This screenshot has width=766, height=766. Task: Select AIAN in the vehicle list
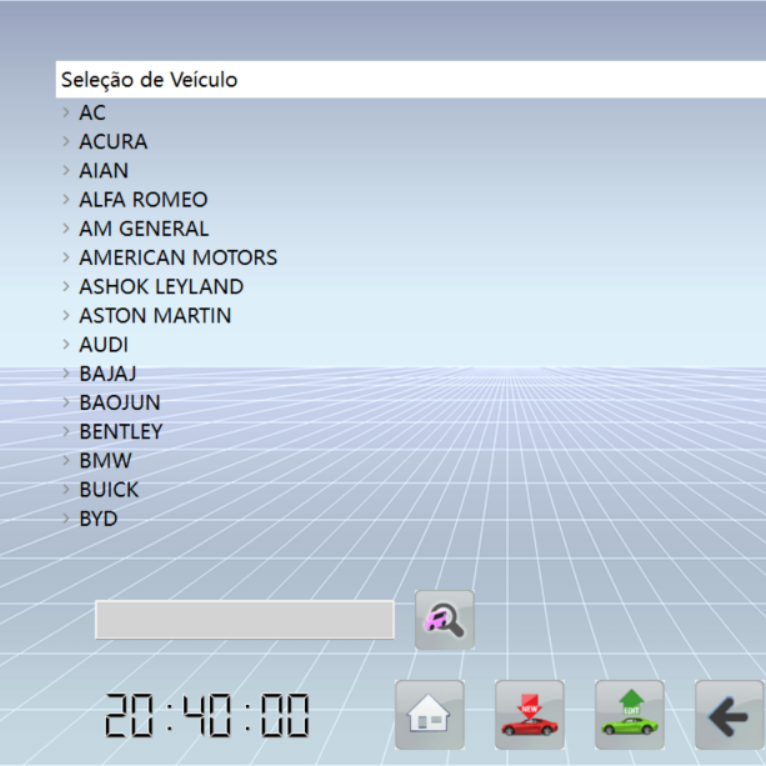point(104,170)
